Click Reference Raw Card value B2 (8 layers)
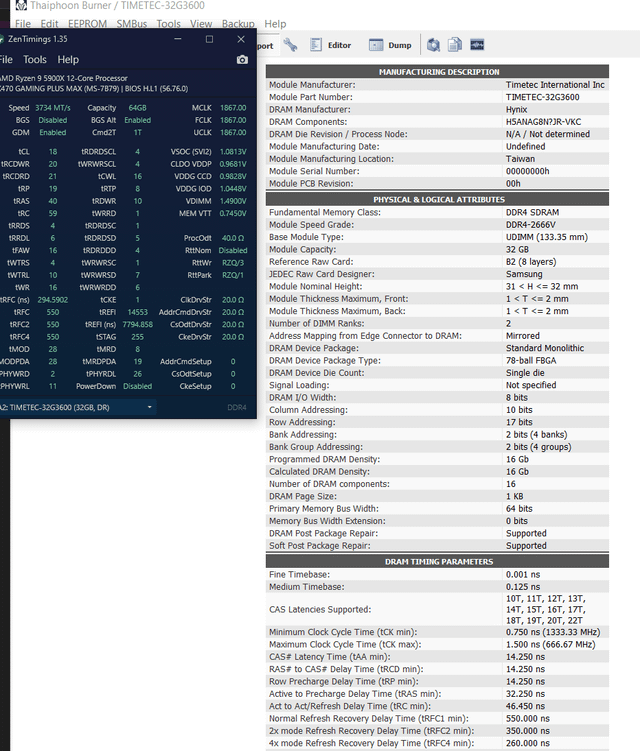640x751 pixels. coord(531,262)
